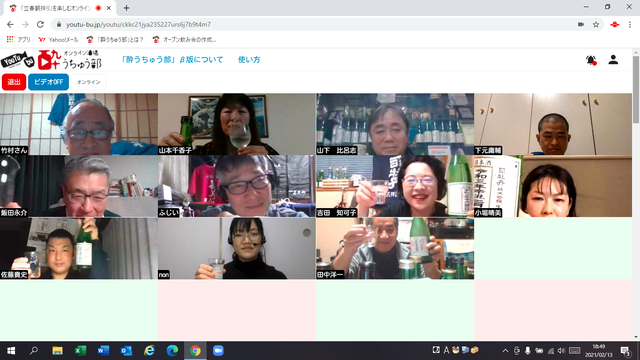This screenshot has height=360, width=640.
Task: Click the red extension icon in the toolbar
Action: (614, 24)
